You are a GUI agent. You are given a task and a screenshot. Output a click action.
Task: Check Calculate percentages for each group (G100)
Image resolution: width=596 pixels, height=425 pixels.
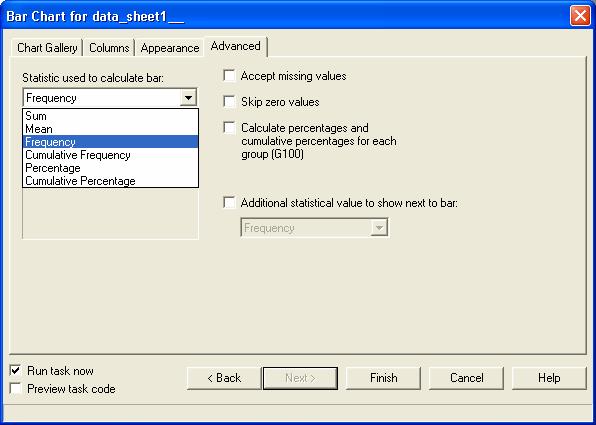tap(229, 128)
